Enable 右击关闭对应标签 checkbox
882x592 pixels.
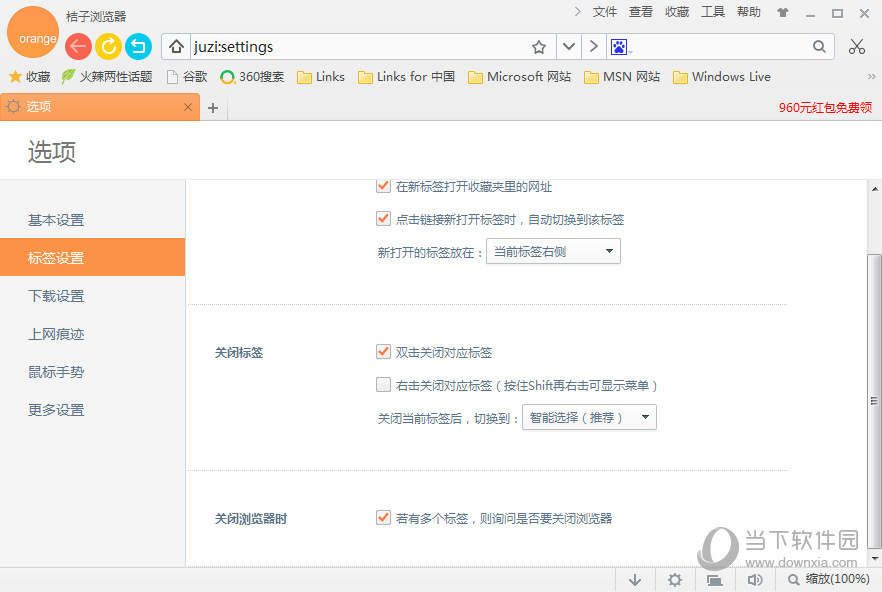383,384
